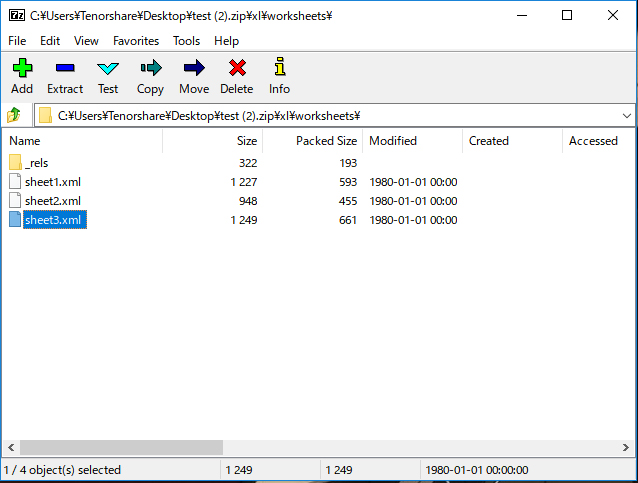Open the Favorites menu
Screen dimensions: 638x483
[x=136, y=41]
